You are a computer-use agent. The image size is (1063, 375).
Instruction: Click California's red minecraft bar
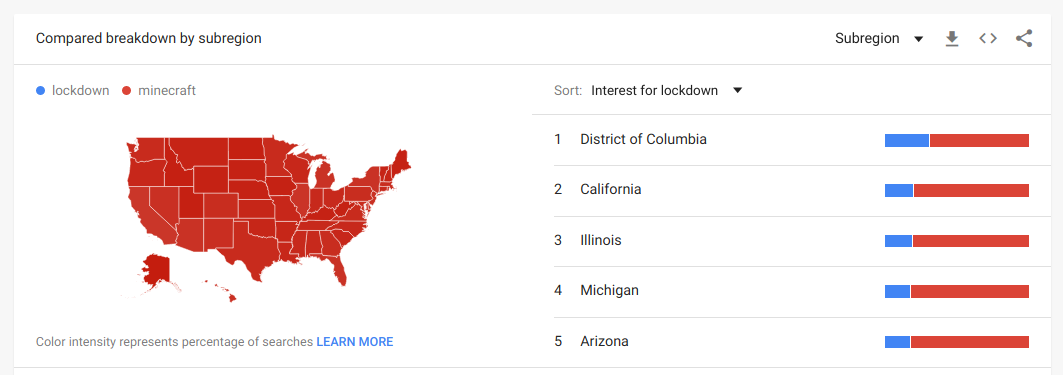[971, 191]
